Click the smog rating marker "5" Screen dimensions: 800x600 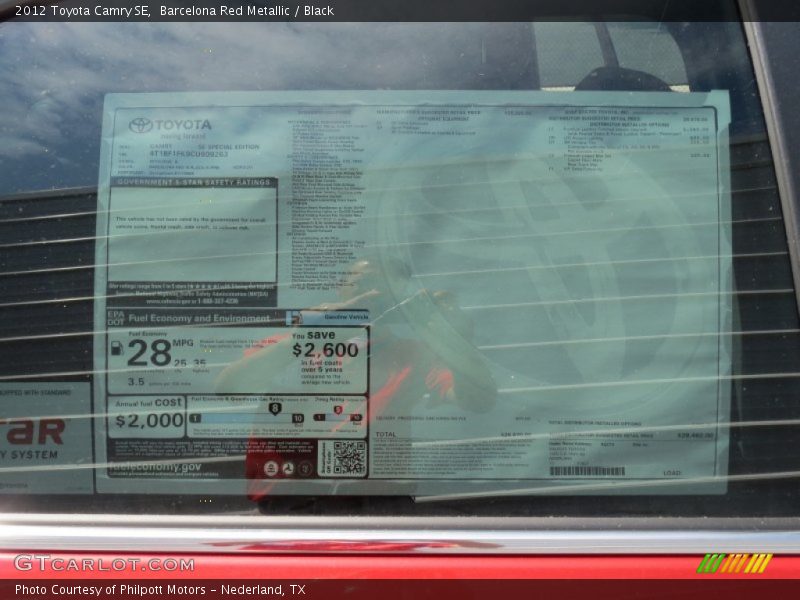[x=338, y=410]
